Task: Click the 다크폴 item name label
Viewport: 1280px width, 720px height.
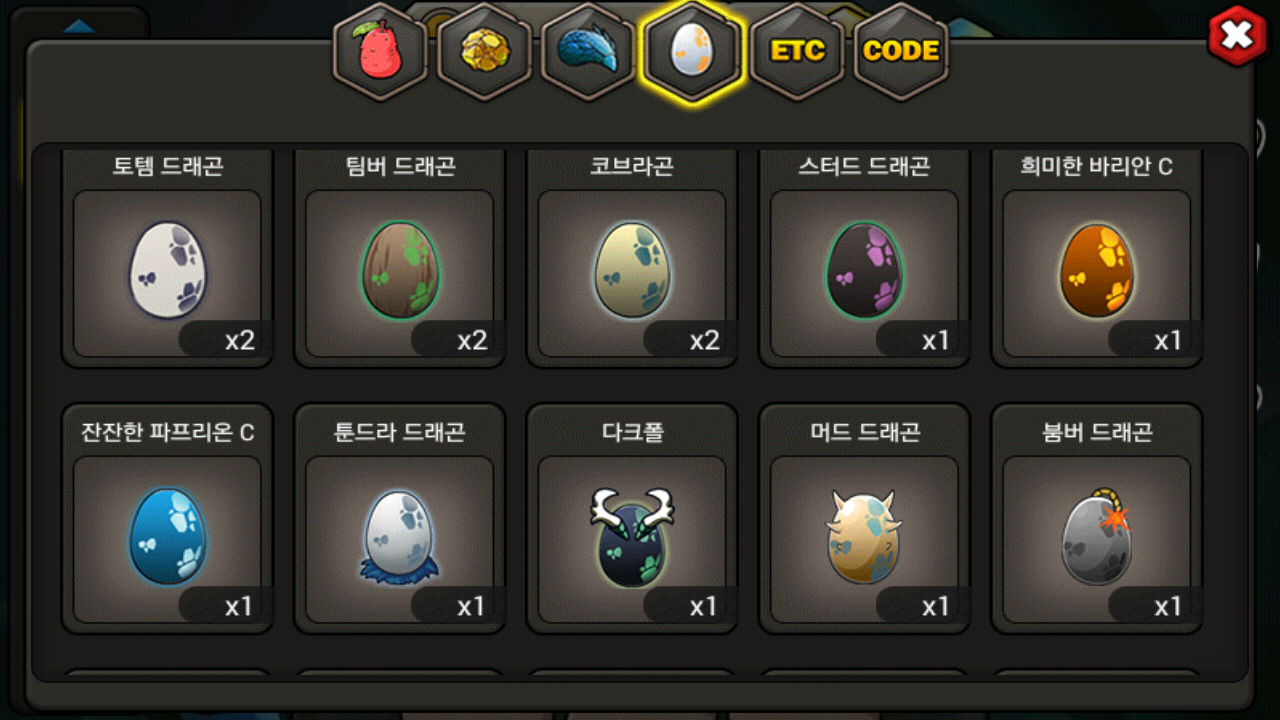Action: click(632, 432)
